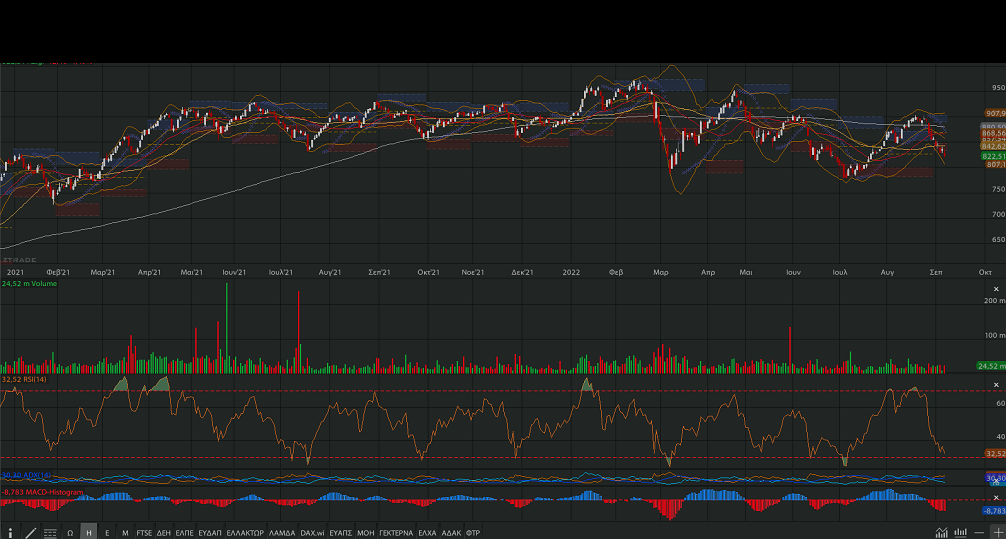
Task: Click the green 822,51 price marker
Action: pos(994,156)
